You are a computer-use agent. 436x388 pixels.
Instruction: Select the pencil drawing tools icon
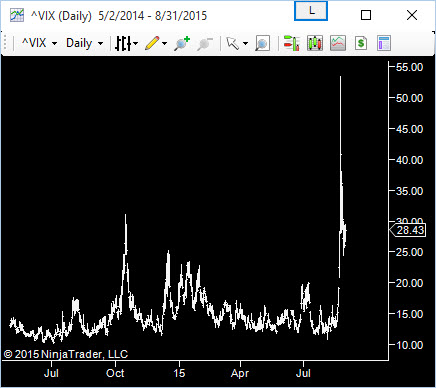pyautogui.click(x=152, y=43)
